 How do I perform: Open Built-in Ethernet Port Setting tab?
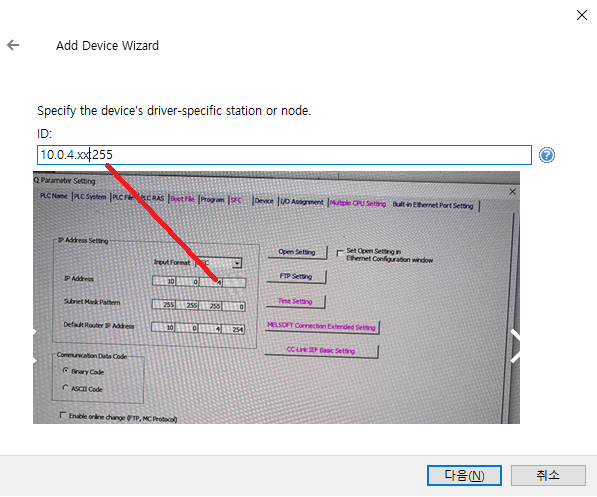[433, 205]
